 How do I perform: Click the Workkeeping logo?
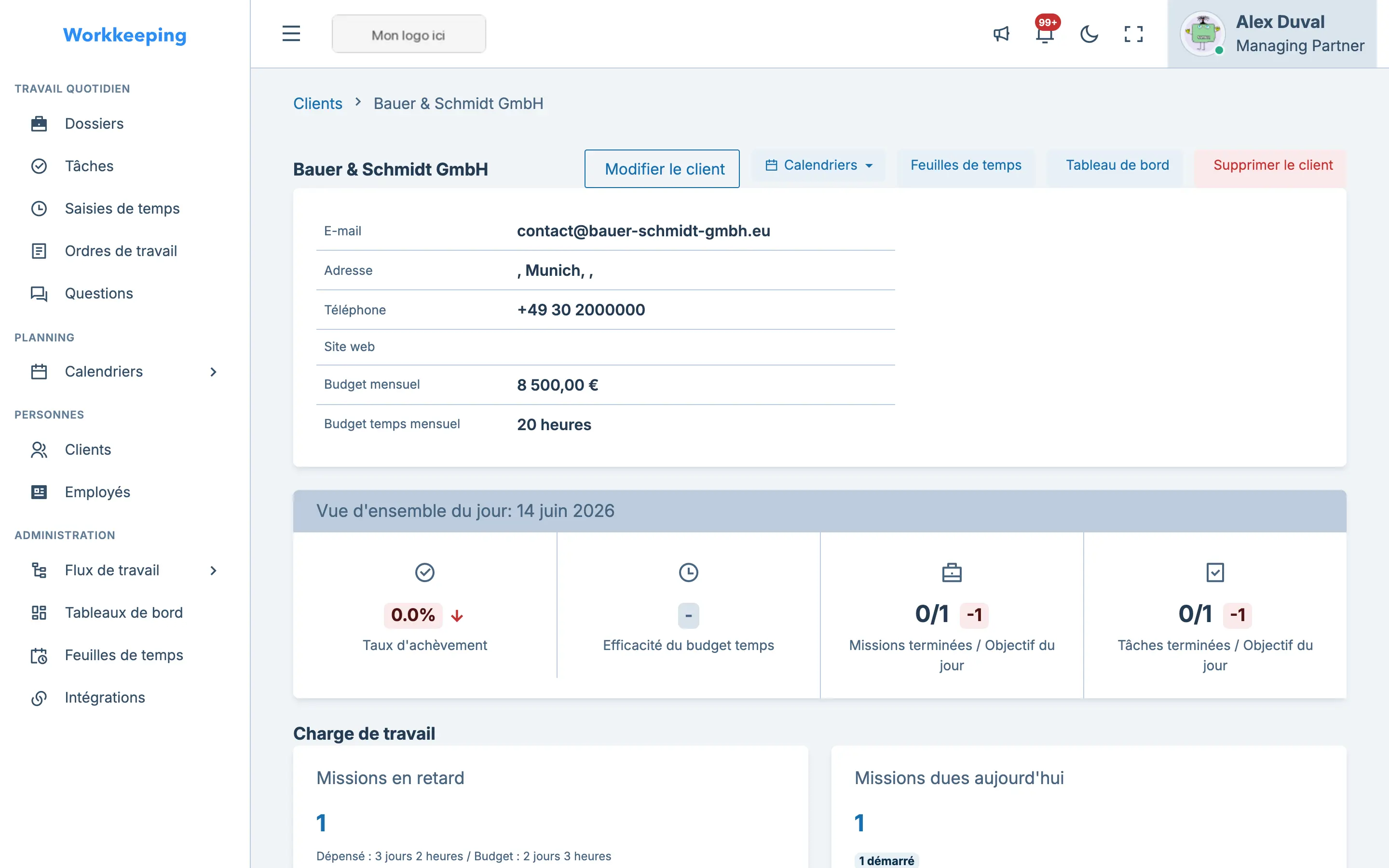(x=124, y=35)
